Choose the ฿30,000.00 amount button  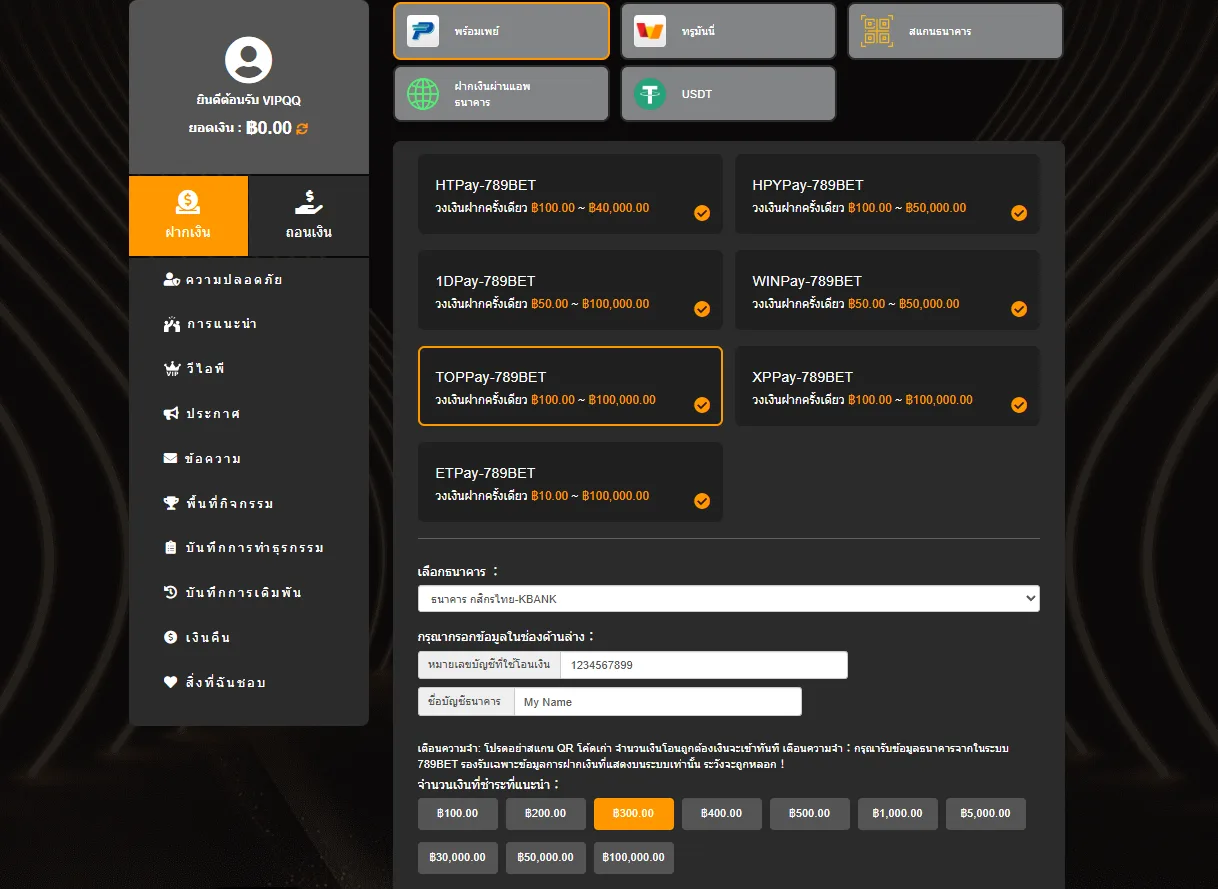[x=458, y=858]
